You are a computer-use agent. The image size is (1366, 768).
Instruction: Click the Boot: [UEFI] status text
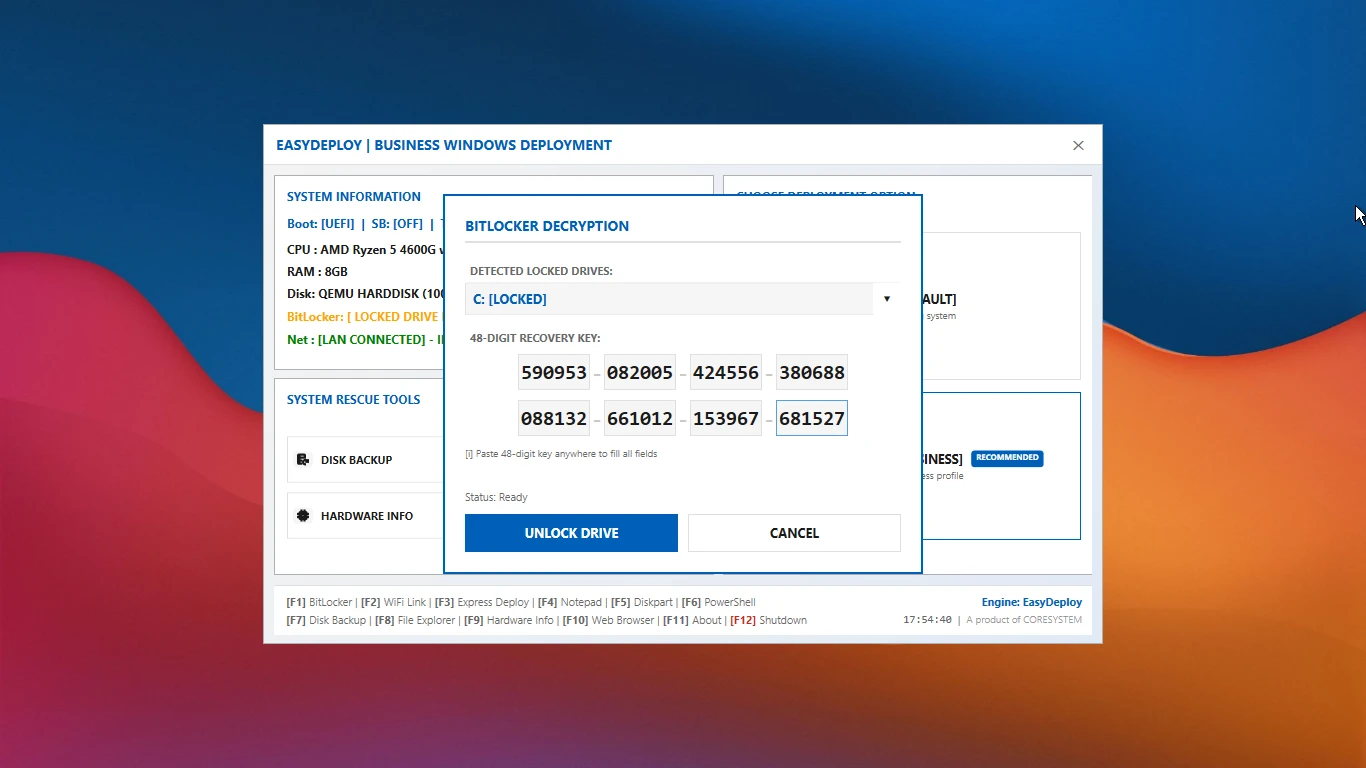[x=320, y=224]
